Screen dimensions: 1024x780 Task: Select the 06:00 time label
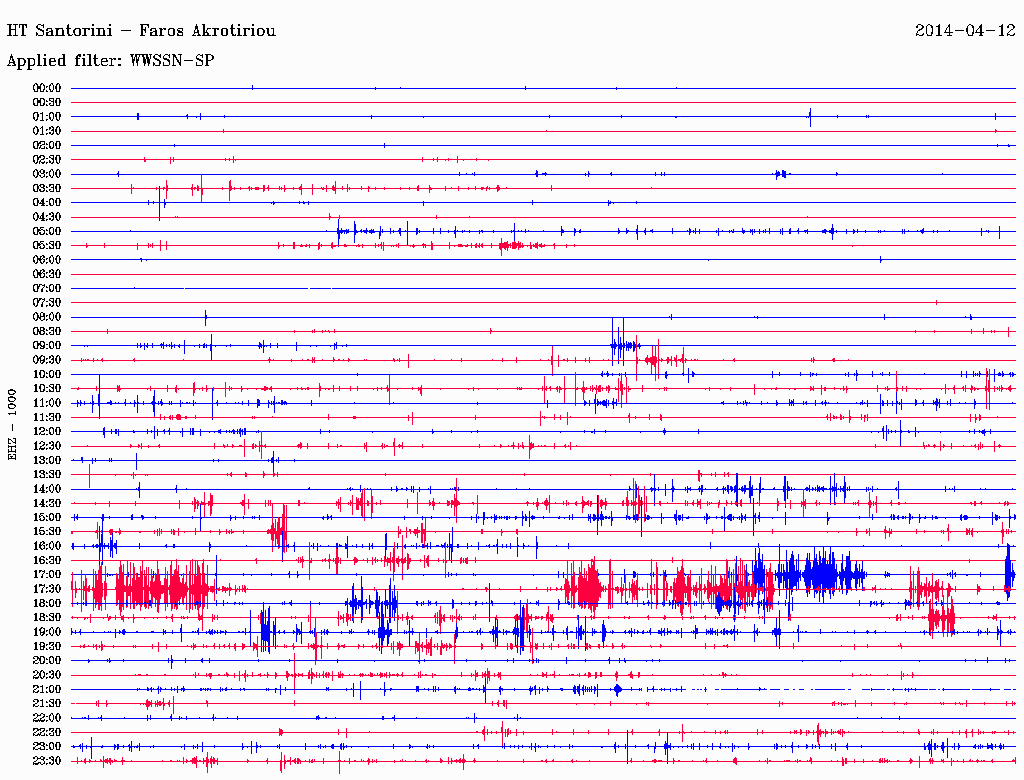pos(47,260)
